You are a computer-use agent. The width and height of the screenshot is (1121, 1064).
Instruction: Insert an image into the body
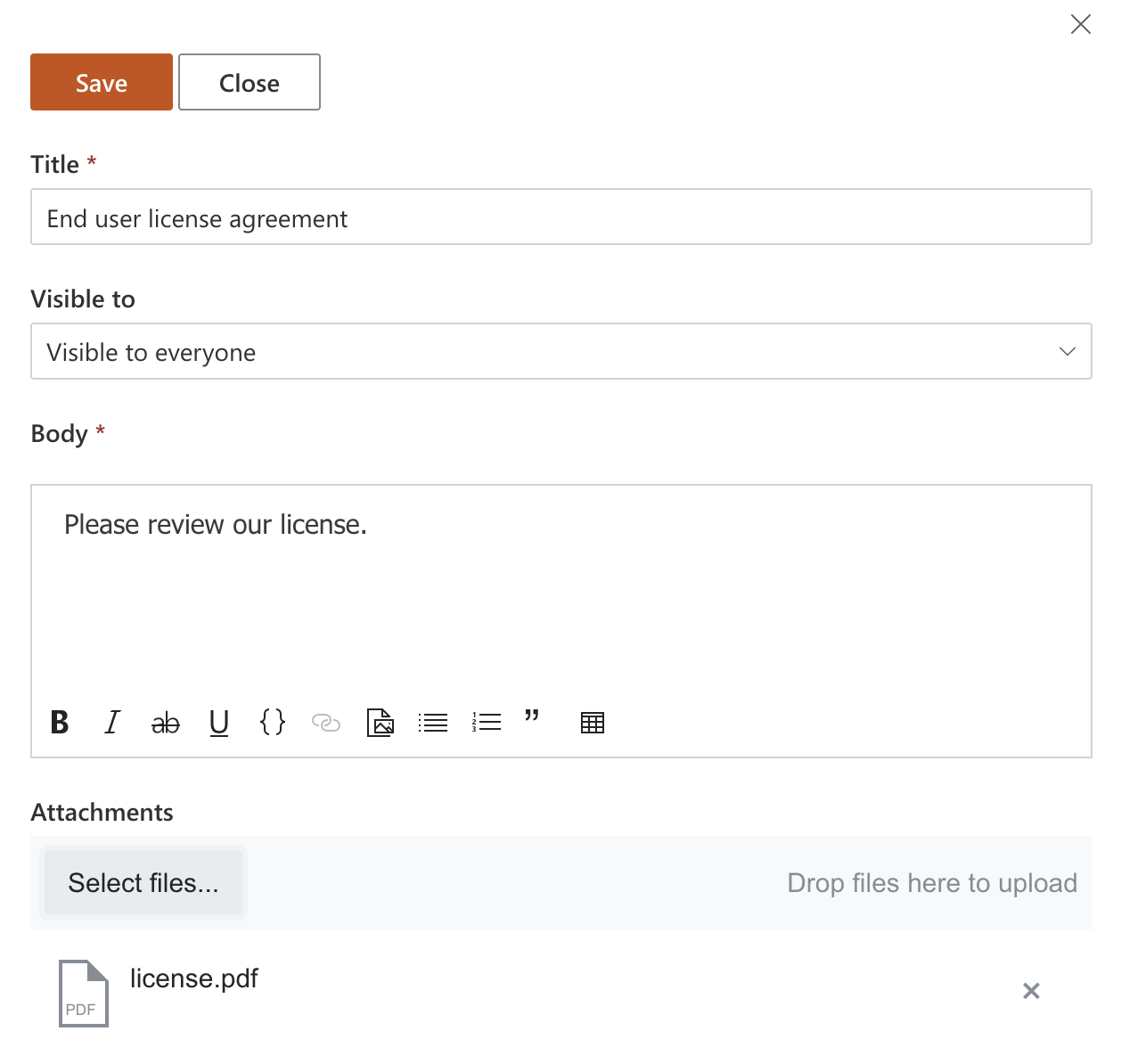pos(380,723)
